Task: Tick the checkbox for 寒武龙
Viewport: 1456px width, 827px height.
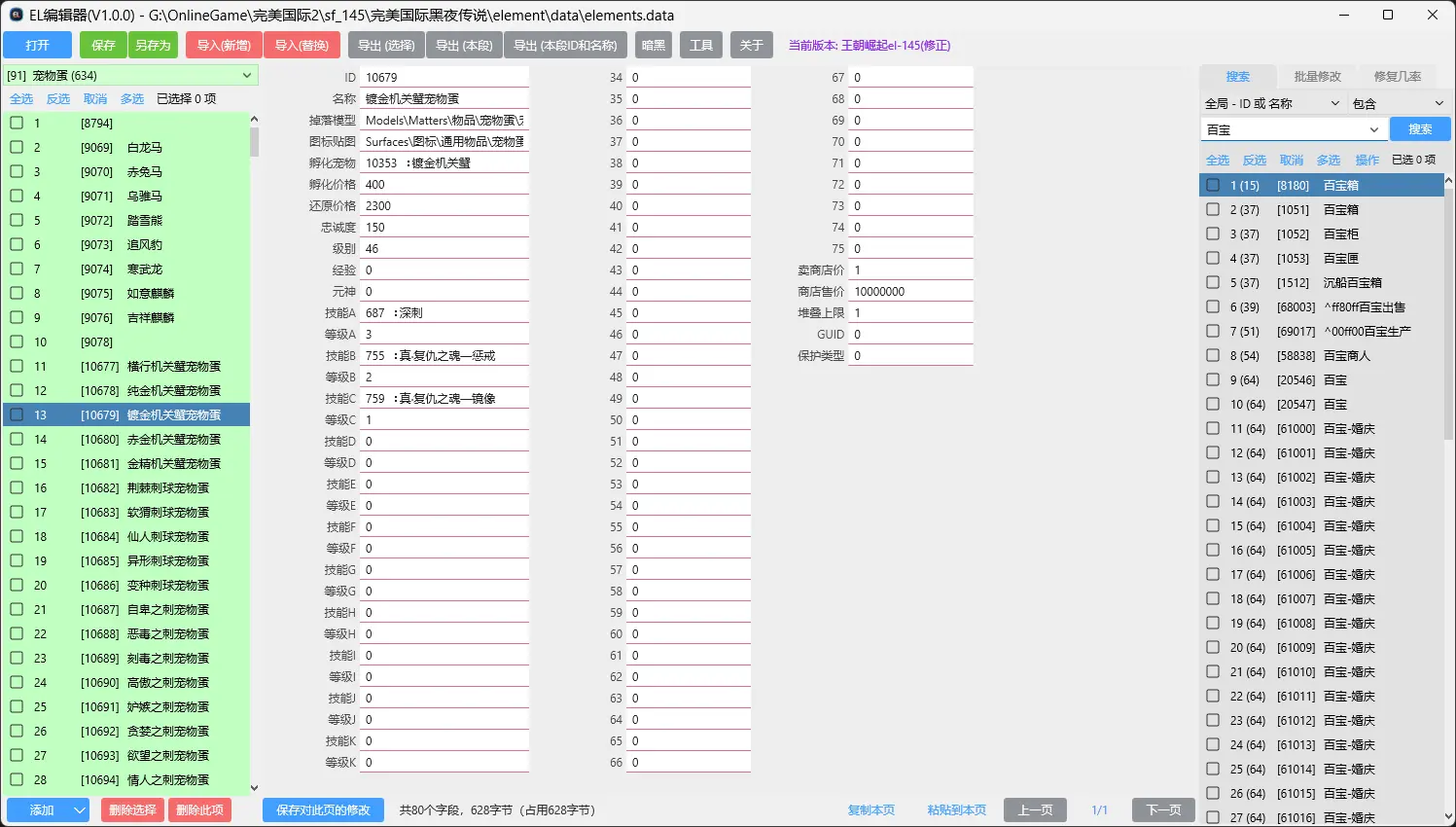Action: (17, 269)
